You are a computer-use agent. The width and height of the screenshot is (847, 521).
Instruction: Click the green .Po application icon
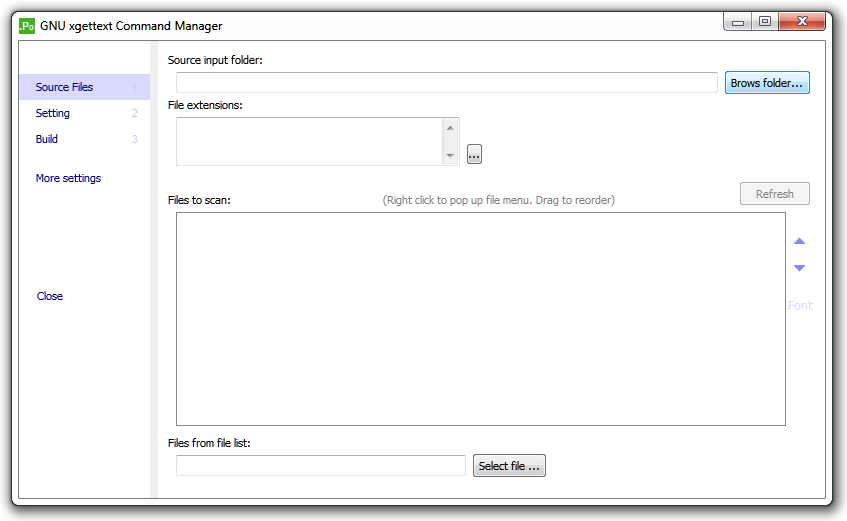(x=26, y=26)
